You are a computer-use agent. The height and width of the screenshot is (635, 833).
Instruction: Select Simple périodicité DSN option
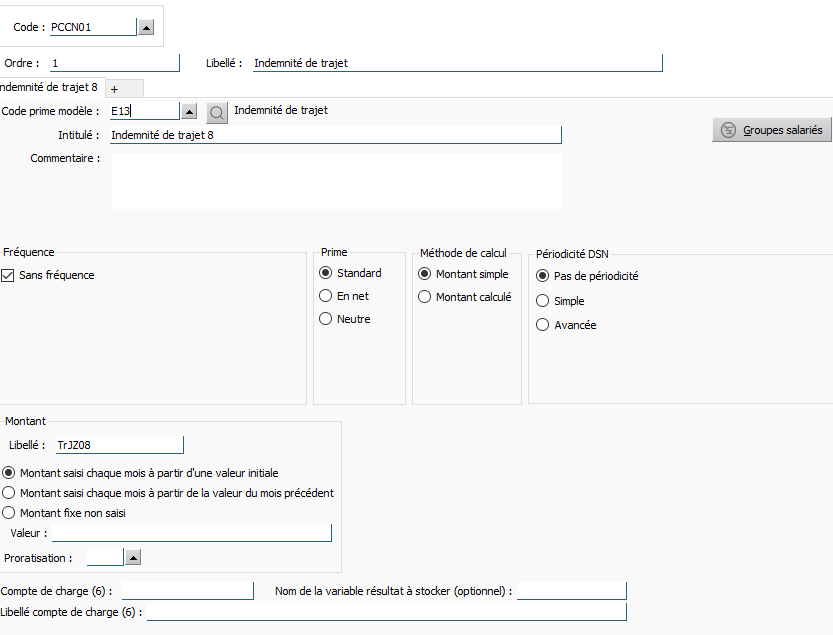click(542, 301)
